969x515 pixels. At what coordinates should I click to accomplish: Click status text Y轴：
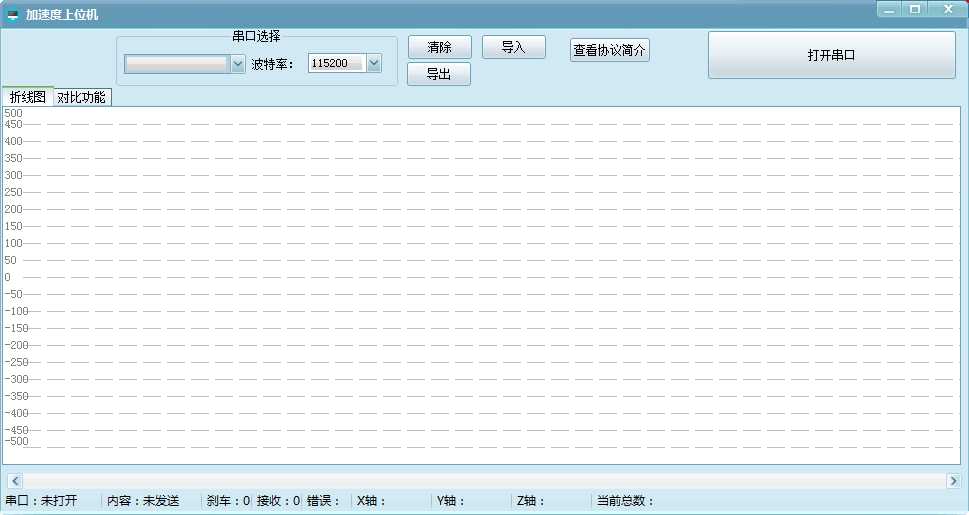point(451,501)
